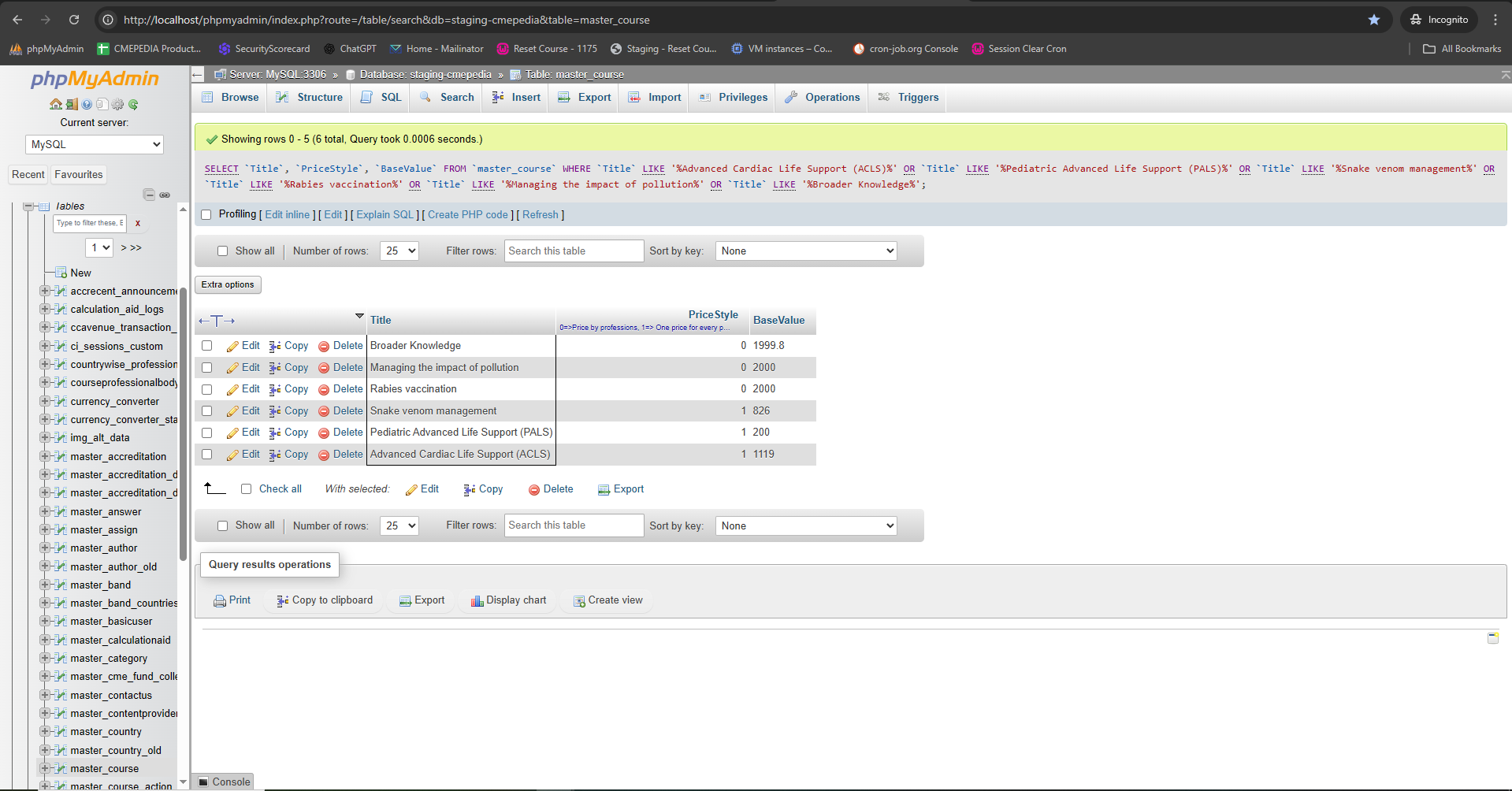
Task: Select checkbox for Advanced Cardiac Life Support row
Action: click(207, 455)
